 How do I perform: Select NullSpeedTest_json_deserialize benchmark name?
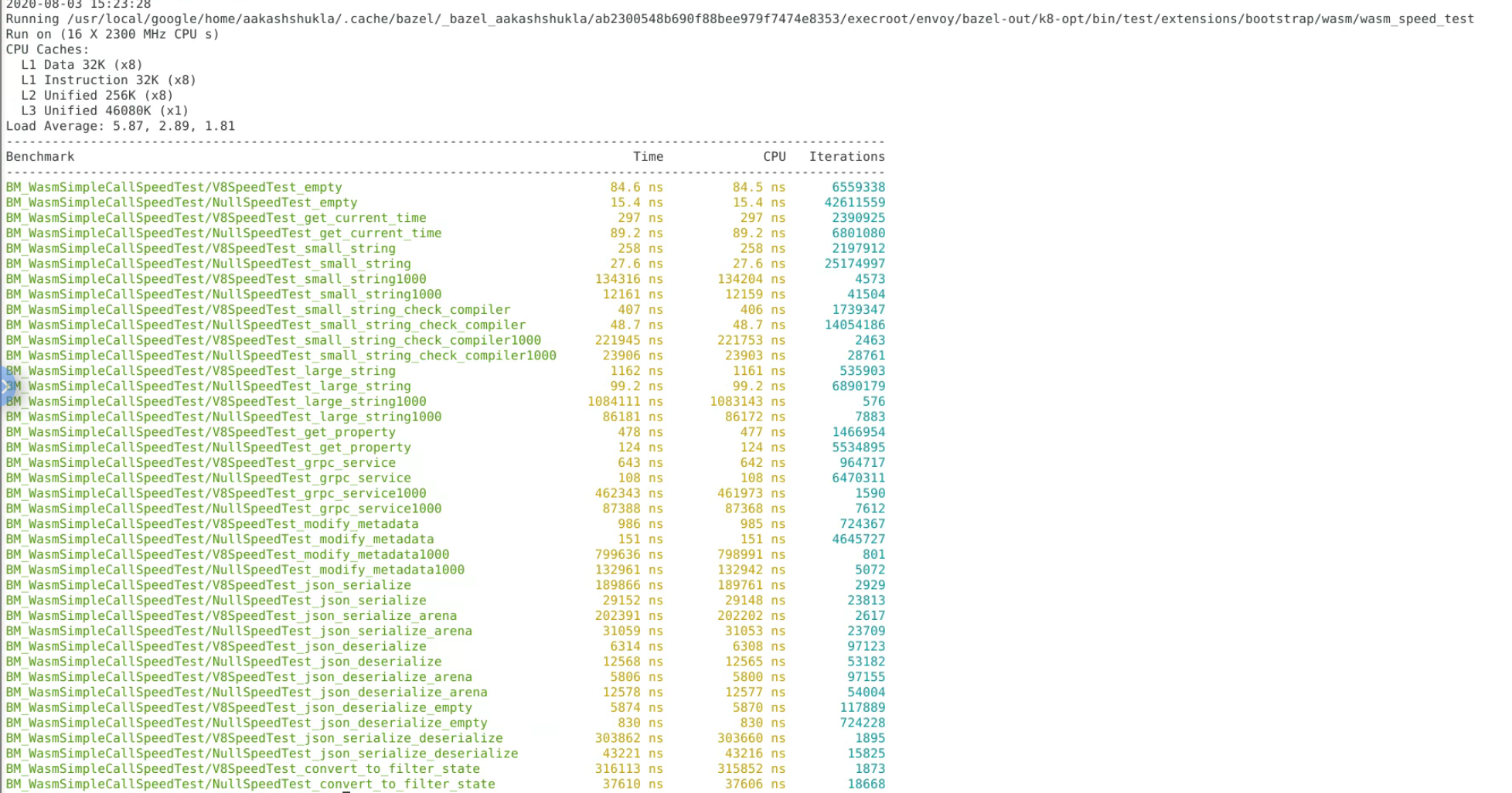[x=224, y=662]
